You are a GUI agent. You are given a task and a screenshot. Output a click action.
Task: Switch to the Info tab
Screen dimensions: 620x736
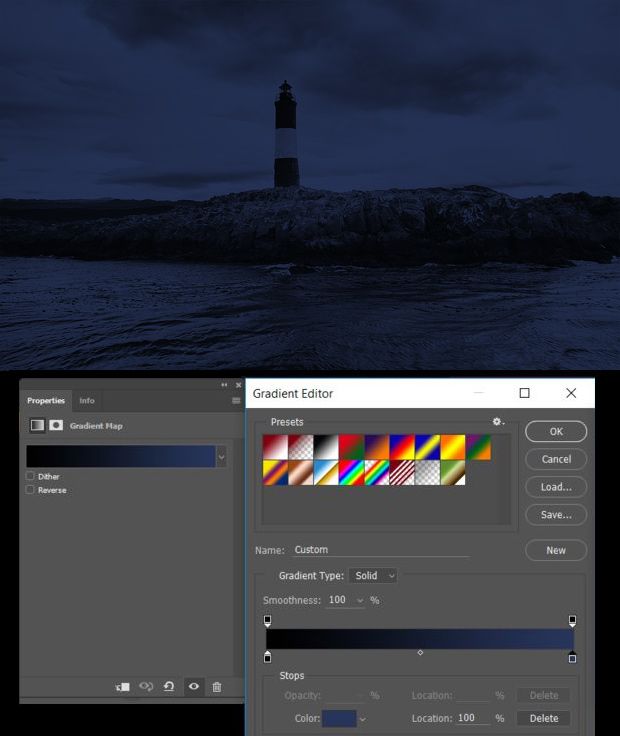tap(87, 400)
